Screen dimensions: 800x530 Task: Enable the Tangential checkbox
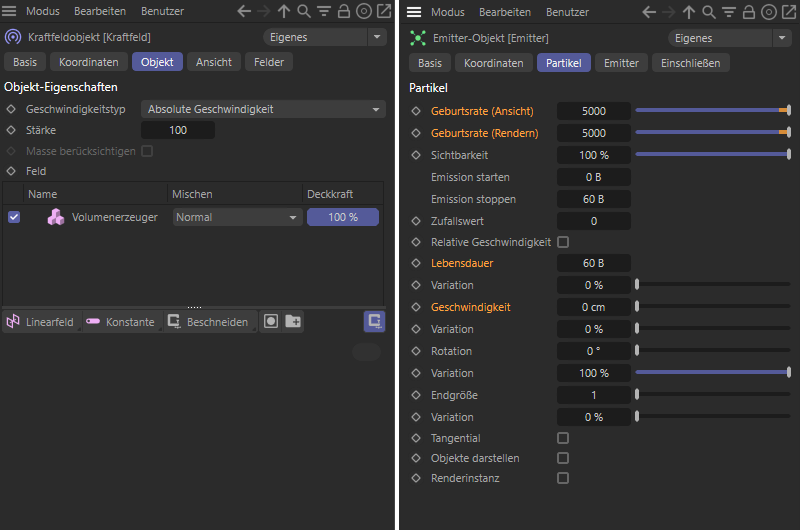point(563,438)
